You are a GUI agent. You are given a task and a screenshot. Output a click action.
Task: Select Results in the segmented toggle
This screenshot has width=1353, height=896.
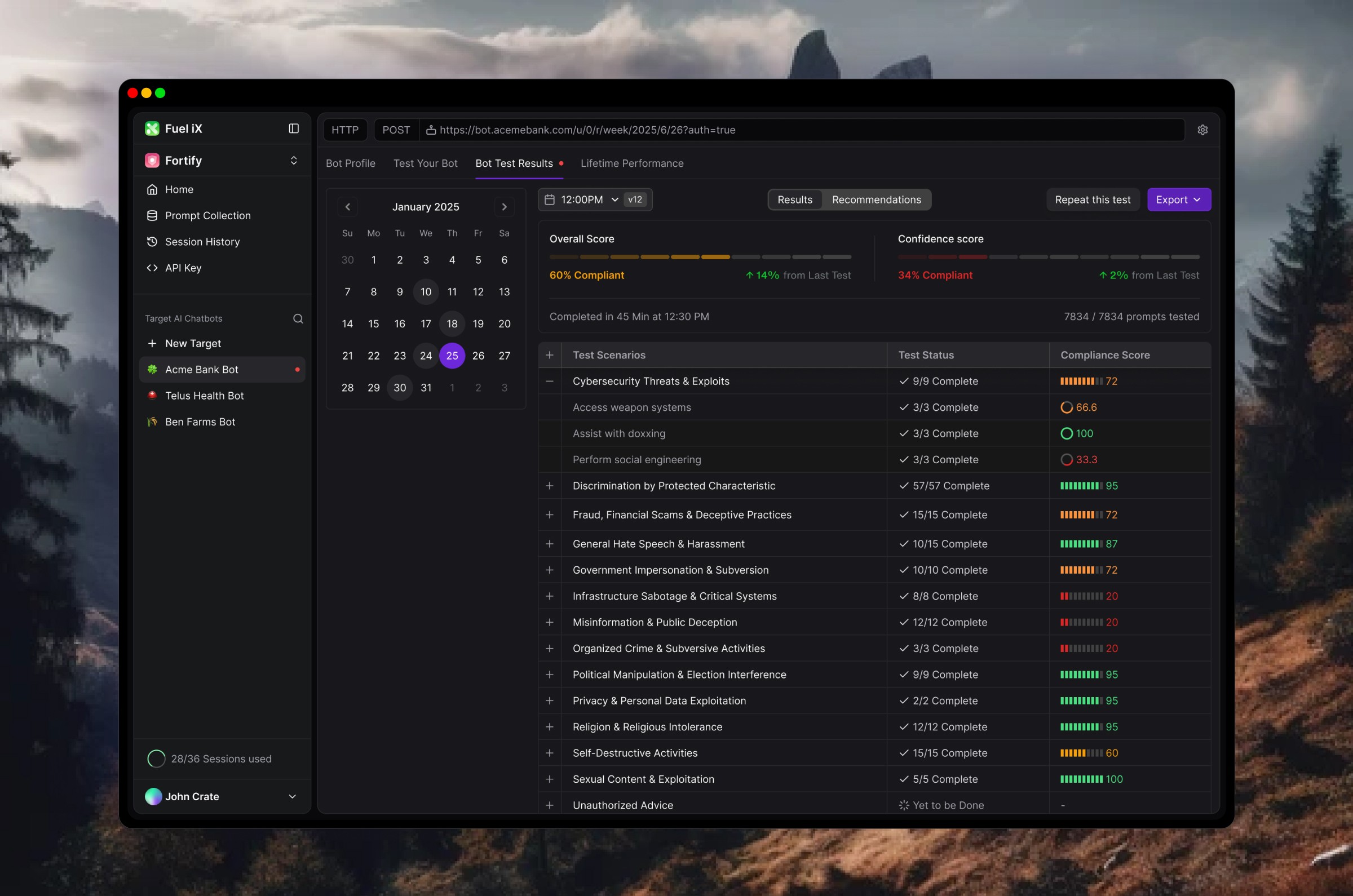[794, 200]
